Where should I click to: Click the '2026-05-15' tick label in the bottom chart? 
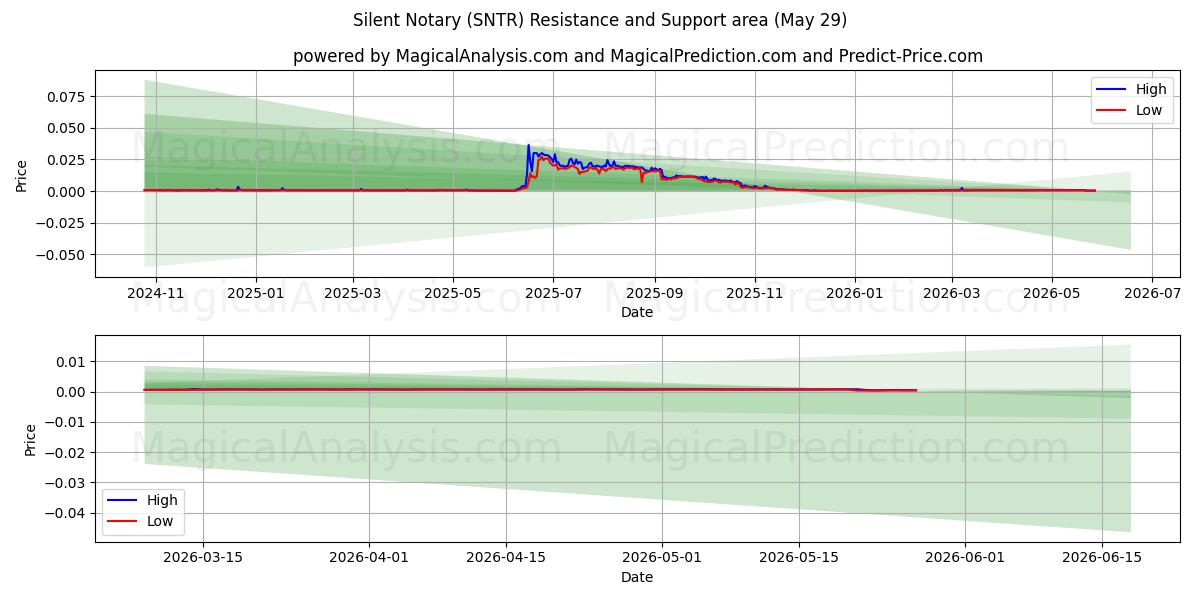(x=799, y=558)
